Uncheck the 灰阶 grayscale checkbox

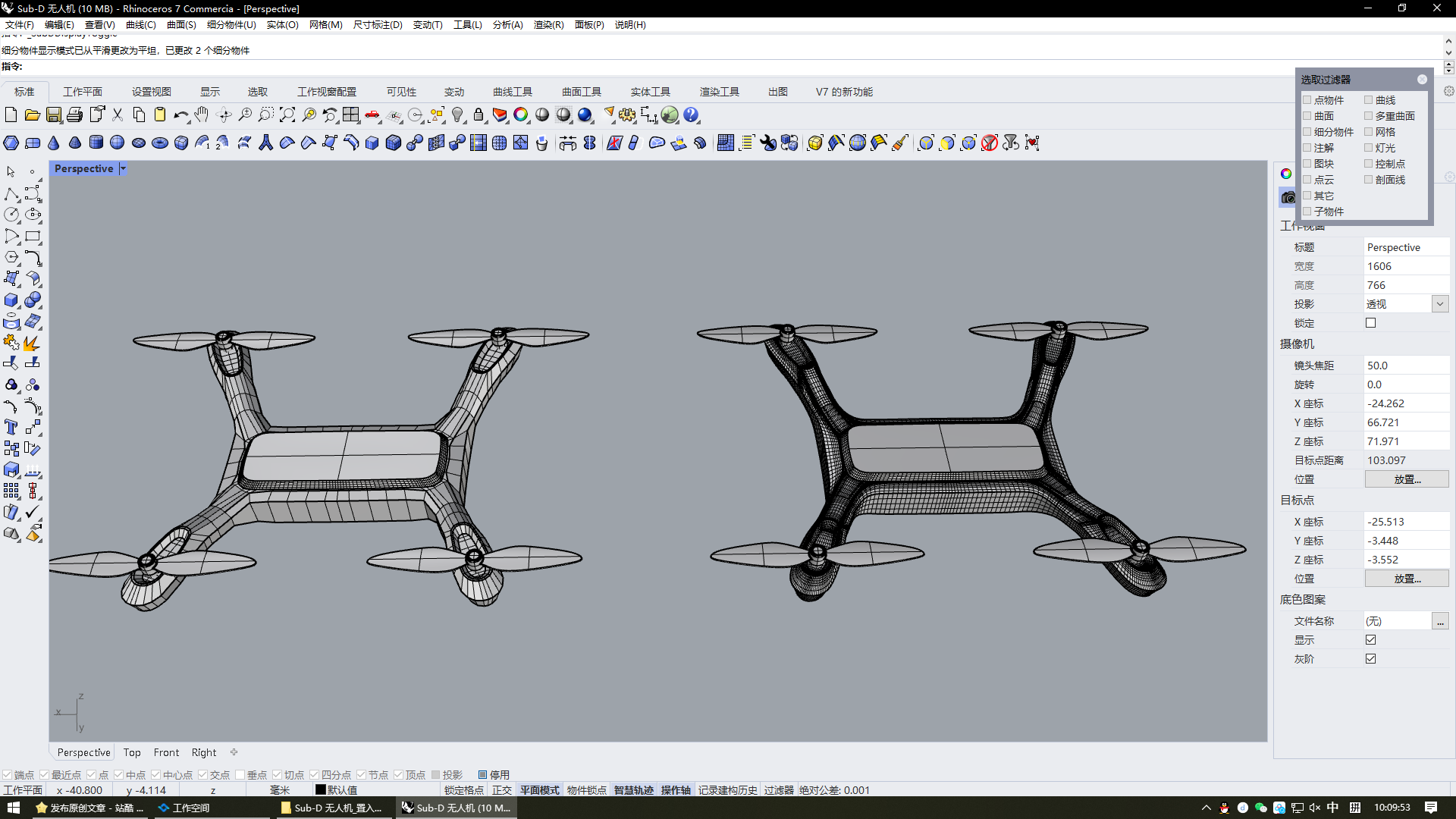[1370, 659]
